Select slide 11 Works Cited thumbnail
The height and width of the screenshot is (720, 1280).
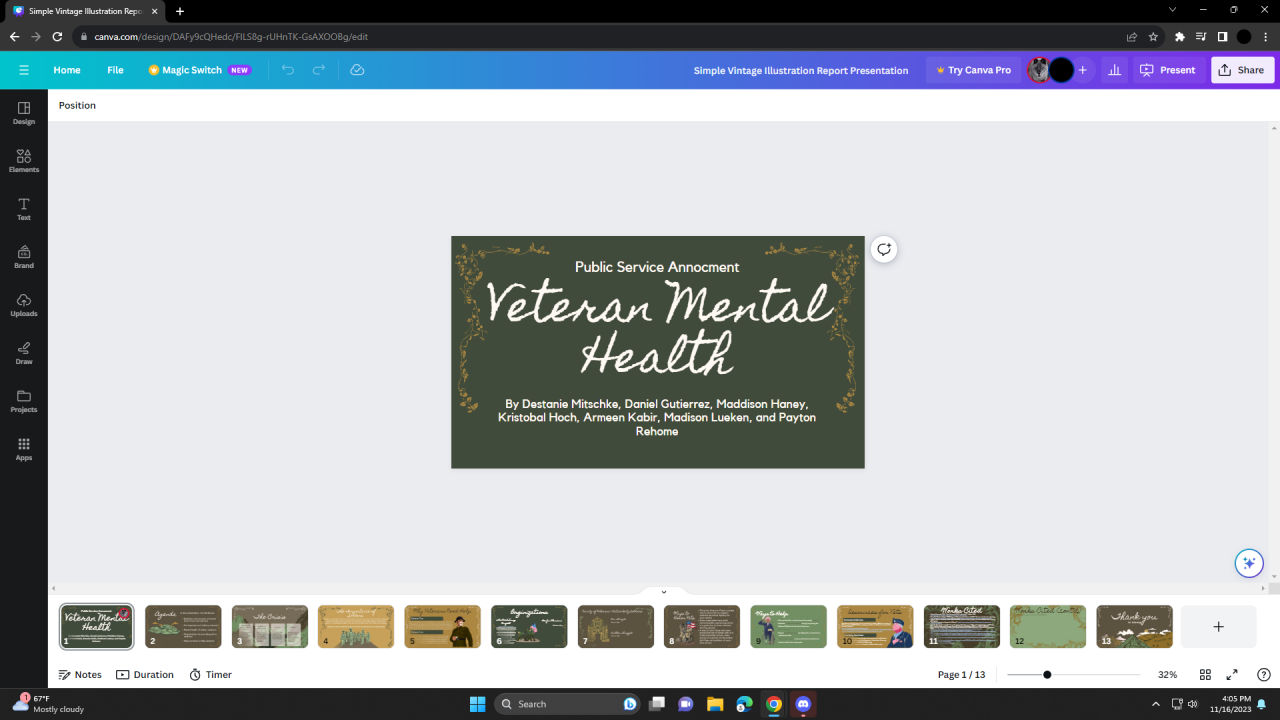tap(961, 626)
